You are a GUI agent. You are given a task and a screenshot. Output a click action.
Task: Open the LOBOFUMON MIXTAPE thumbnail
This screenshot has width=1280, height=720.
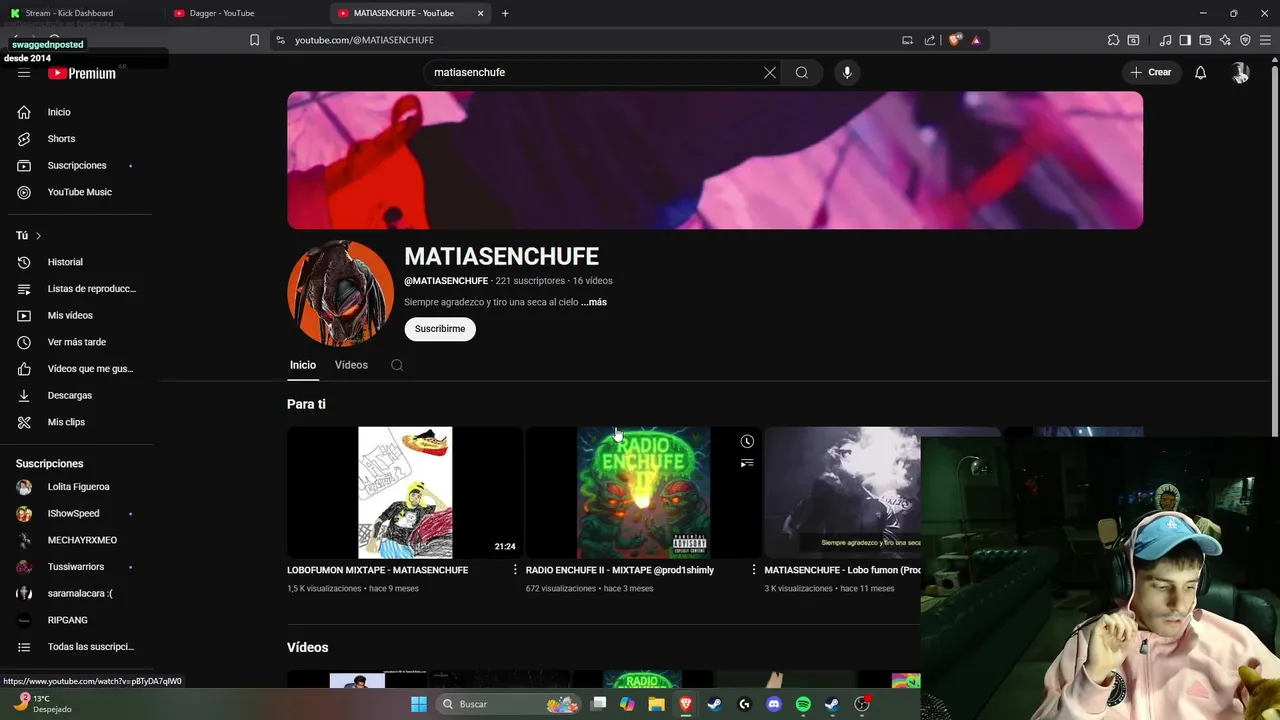point(405,492)
